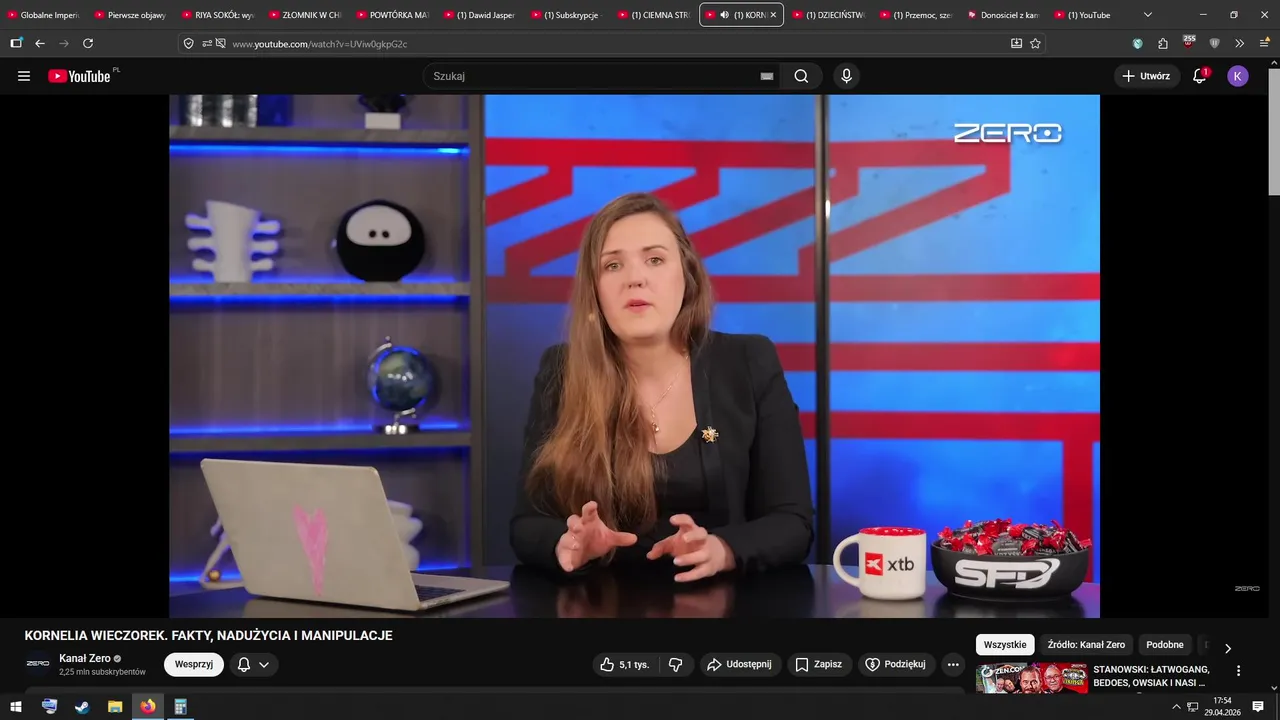Switch to DZIECIŃSTW tab
This screenshot has height=720, width=1280.
827,15
